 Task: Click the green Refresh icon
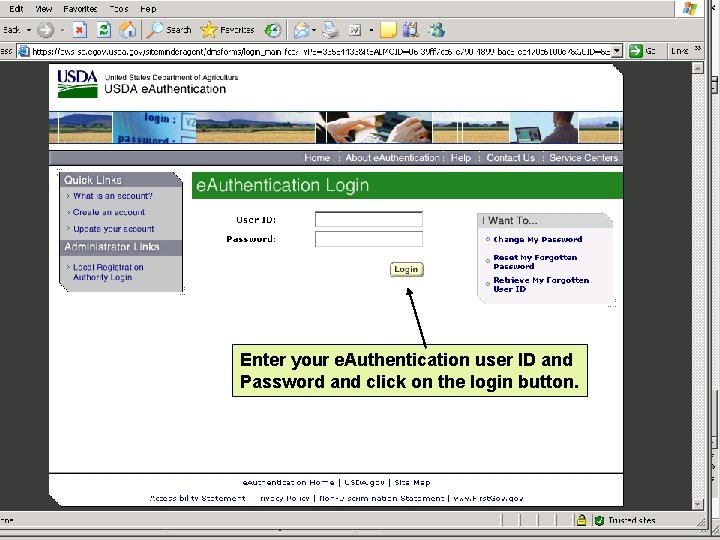(x=104, y=30)
